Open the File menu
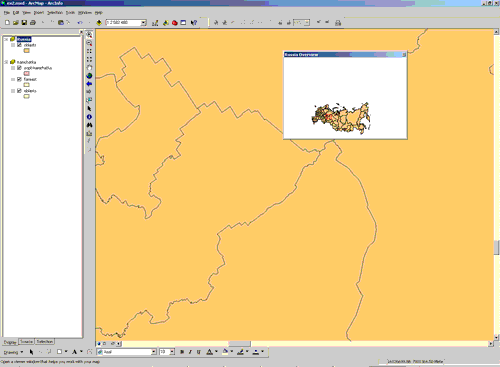The height and width of the screenshot is (367, 500). 6,13
